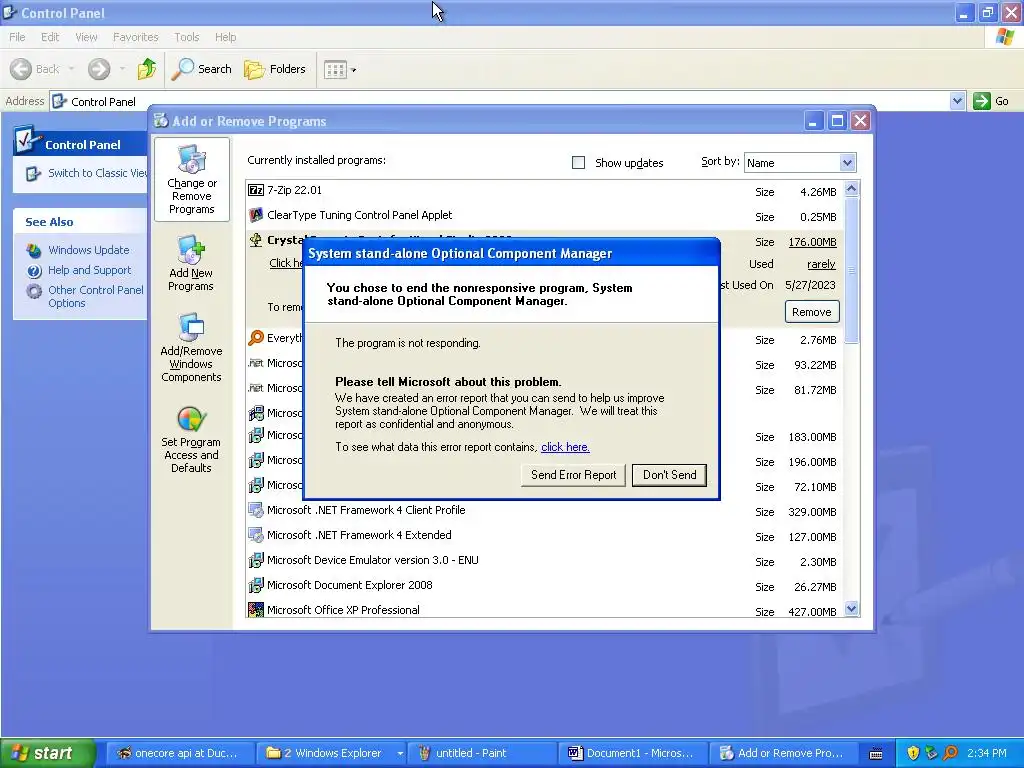Open the Help menu
Viewport: 1024px width, 768px height.
(x=225, y=37)
